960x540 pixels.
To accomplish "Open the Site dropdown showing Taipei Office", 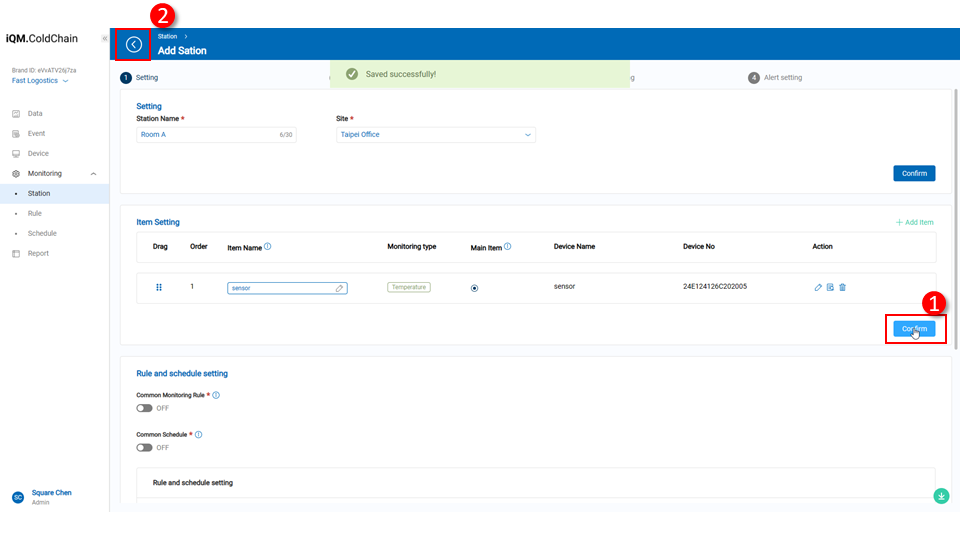I will 435,135.
